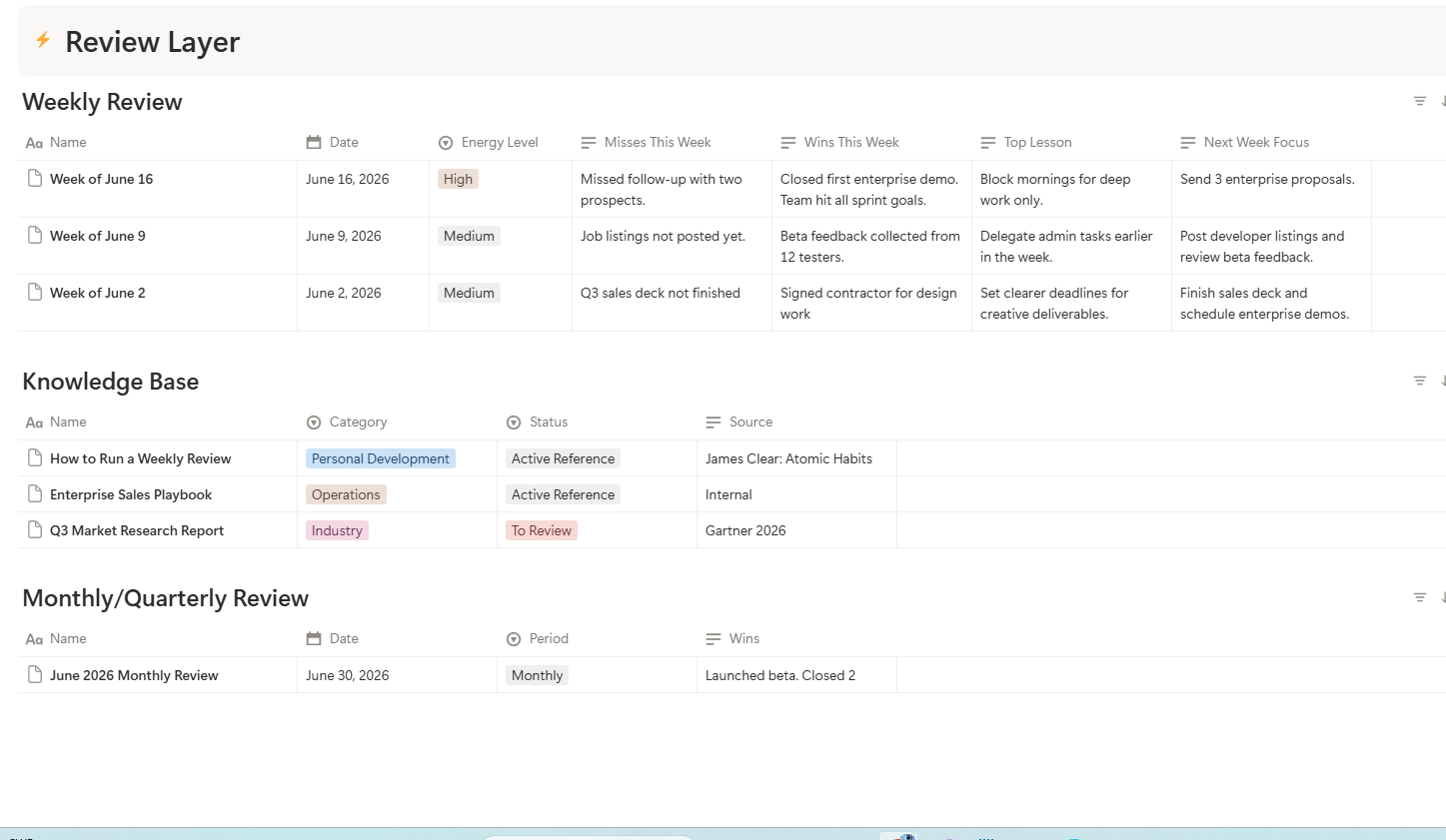
Task: Click text icon beside Misses This Week header
Action: pyautogui.click(x=589, y=143)
